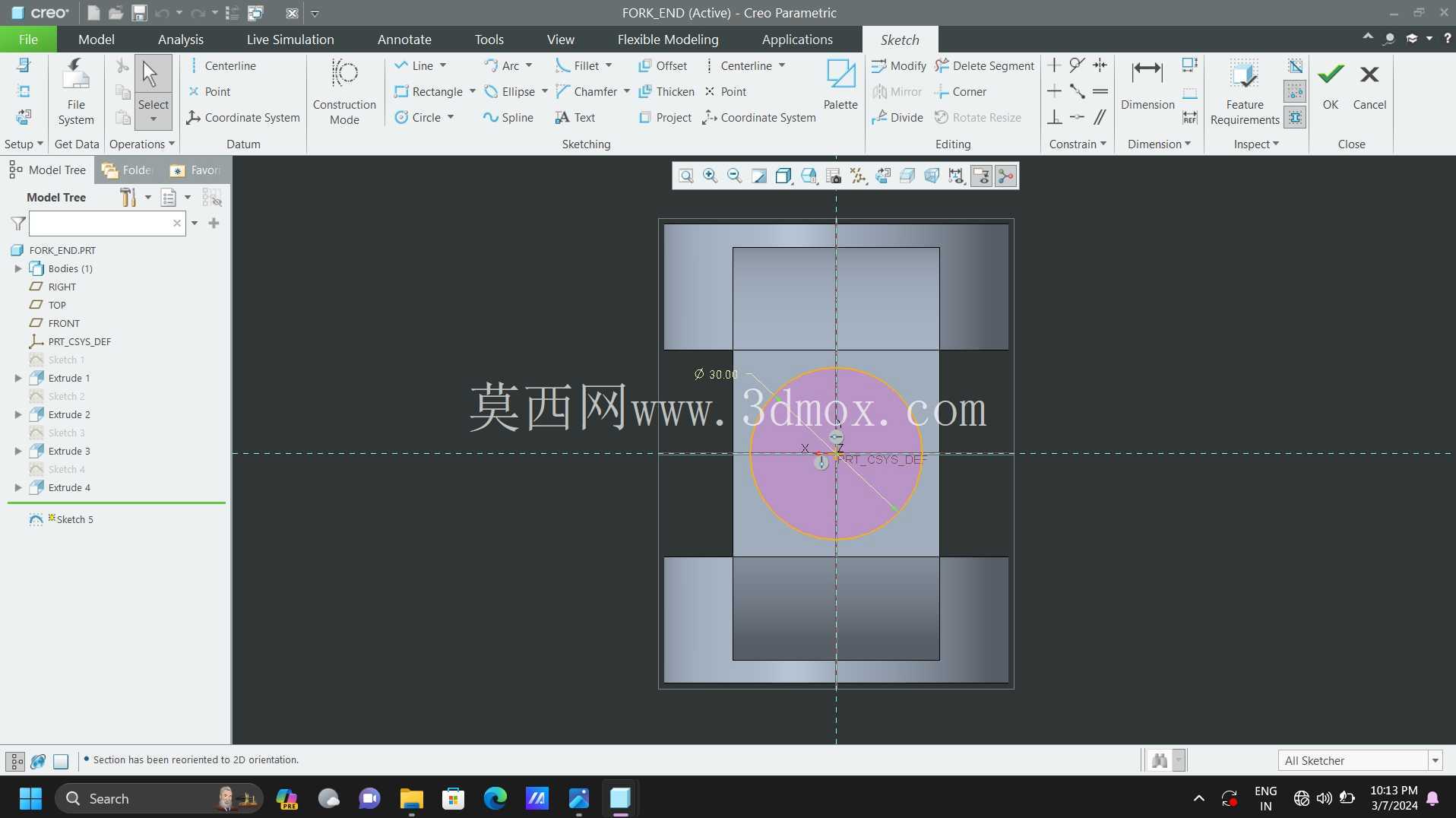
Task: Expand the Extrude 1 tree node
Action: (x=18, y=378)
